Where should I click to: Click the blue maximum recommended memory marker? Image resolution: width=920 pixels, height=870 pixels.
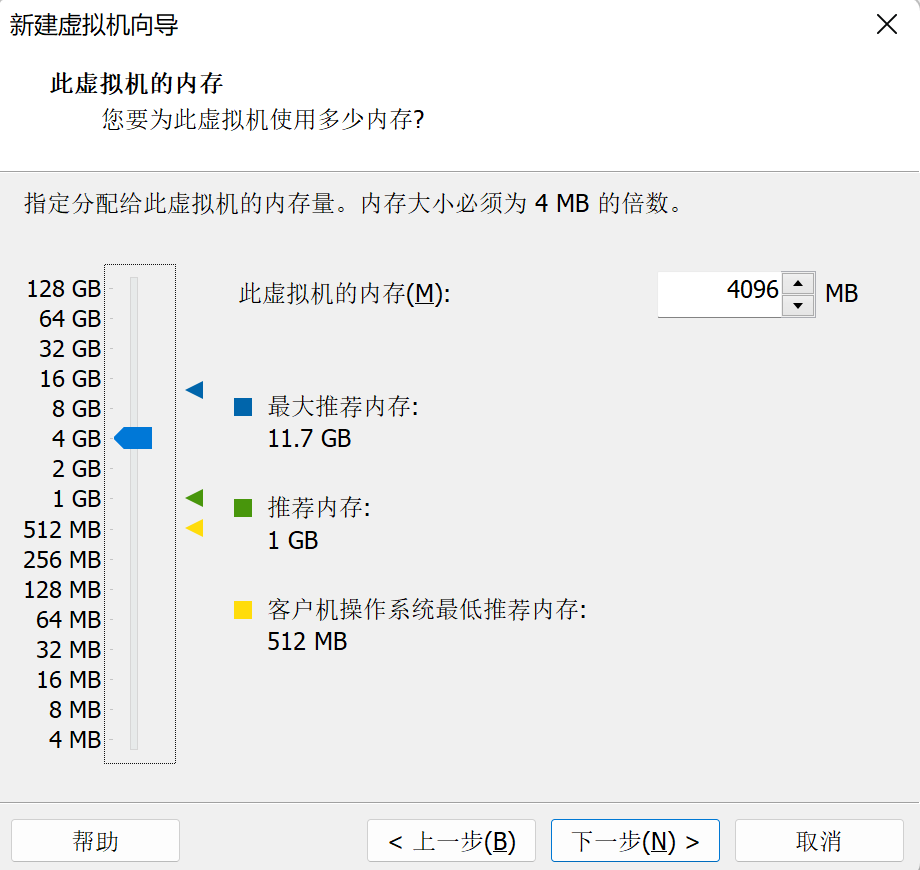pyautogui.click(x=195, y=390)
